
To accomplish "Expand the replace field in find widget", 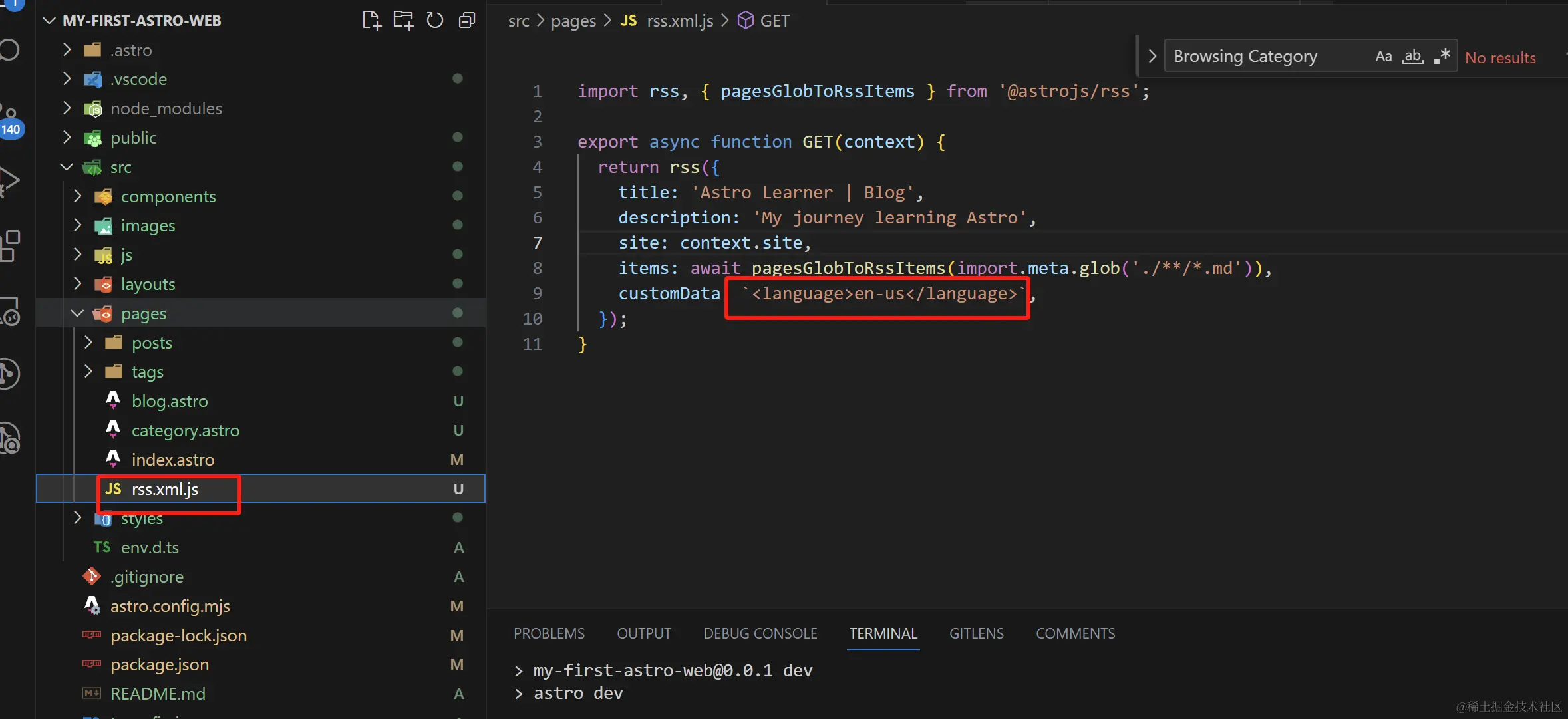I will (1152, 57).
